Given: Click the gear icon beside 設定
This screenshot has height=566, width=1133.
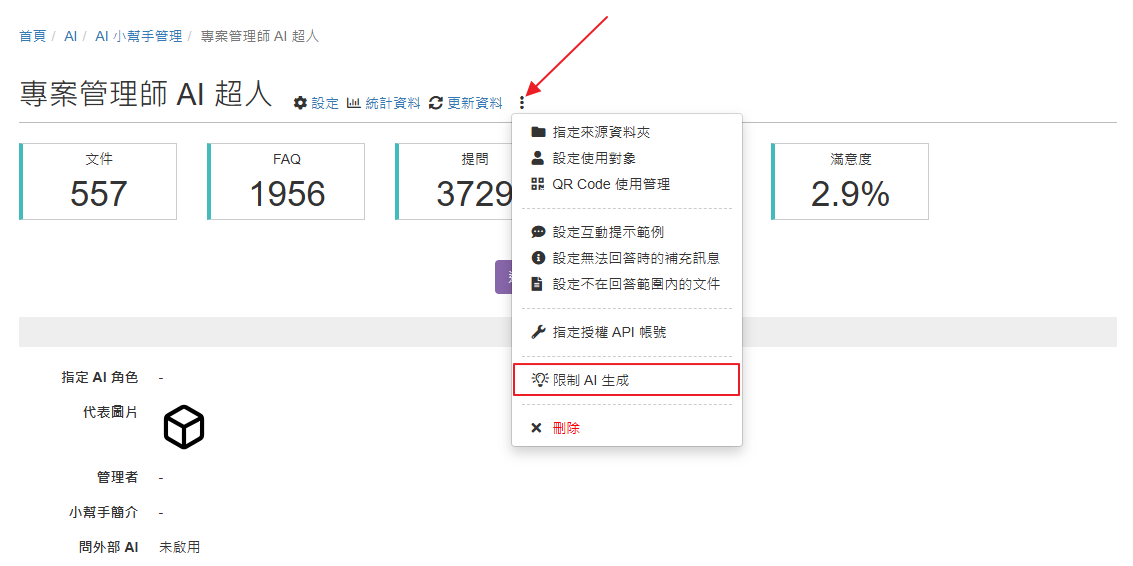Looking at the screenshot, I should (300, 103).
